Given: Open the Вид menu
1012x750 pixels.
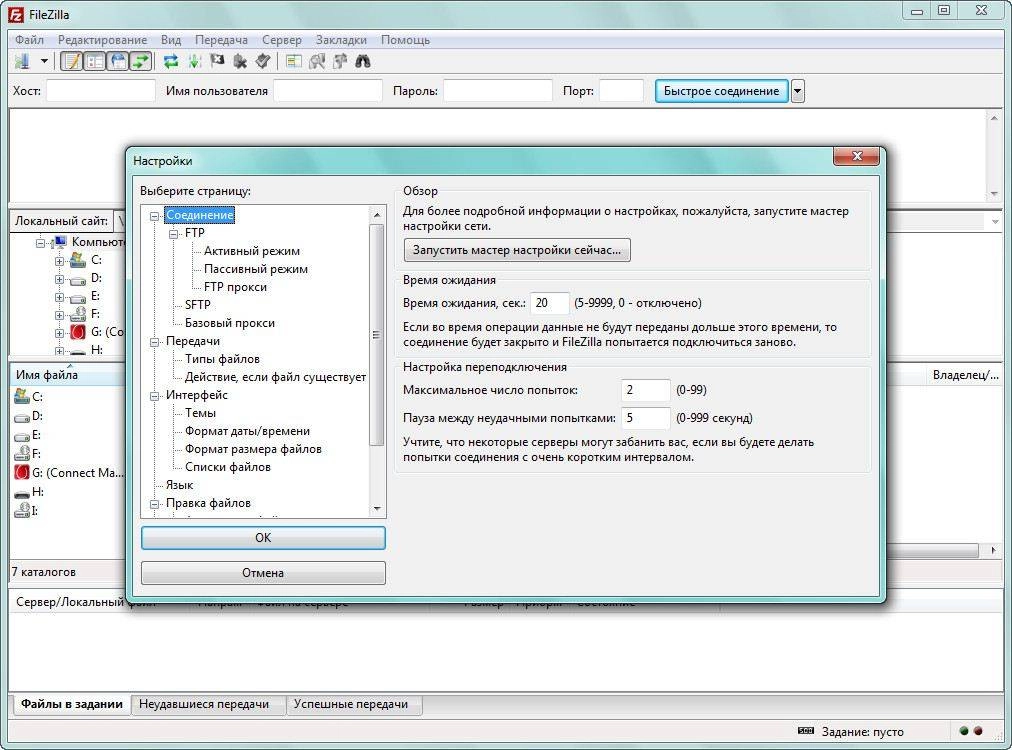Looking at the screenshot, I should click(x=171, y=39).
